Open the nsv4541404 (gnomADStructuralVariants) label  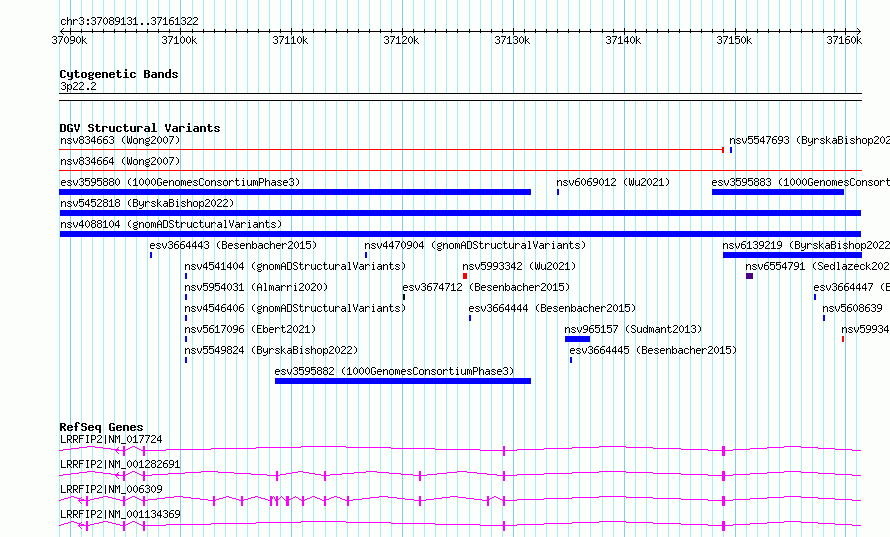pyautogui.click(x=295, y=266)
